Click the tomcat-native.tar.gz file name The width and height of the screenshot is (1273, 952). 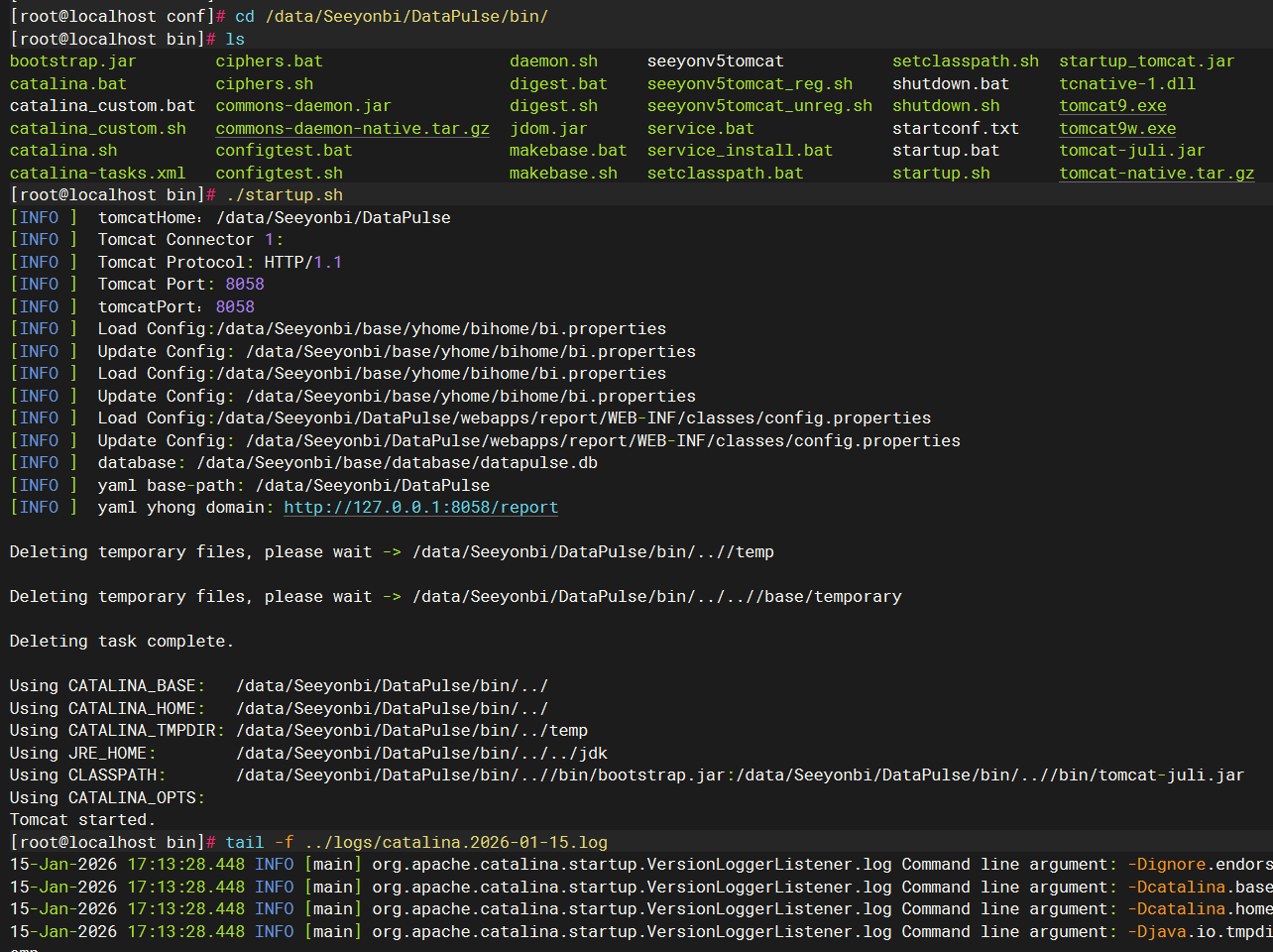(1156, 174)
